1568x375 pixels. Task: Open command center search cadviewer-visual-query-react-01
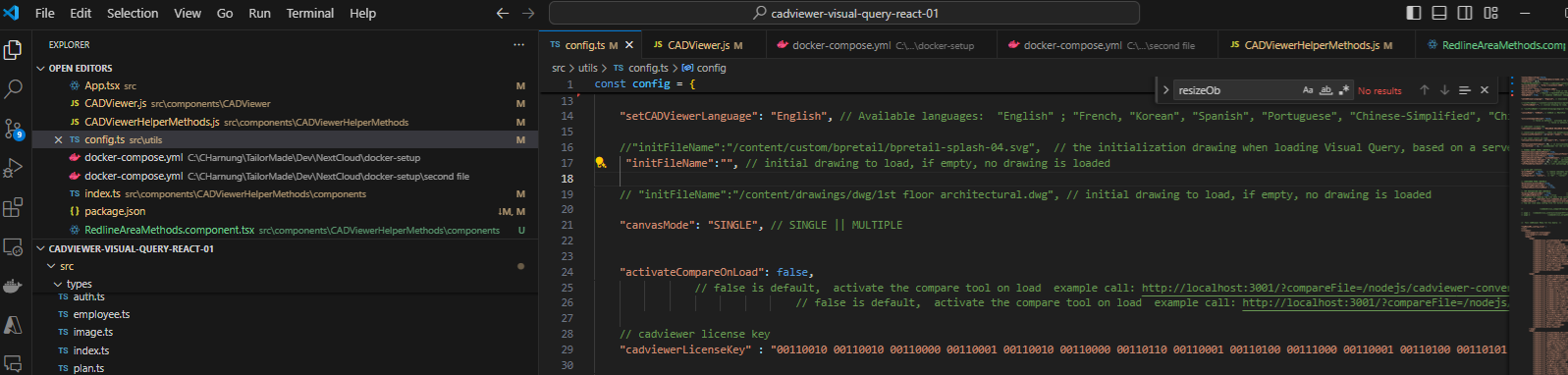point(844,13)
